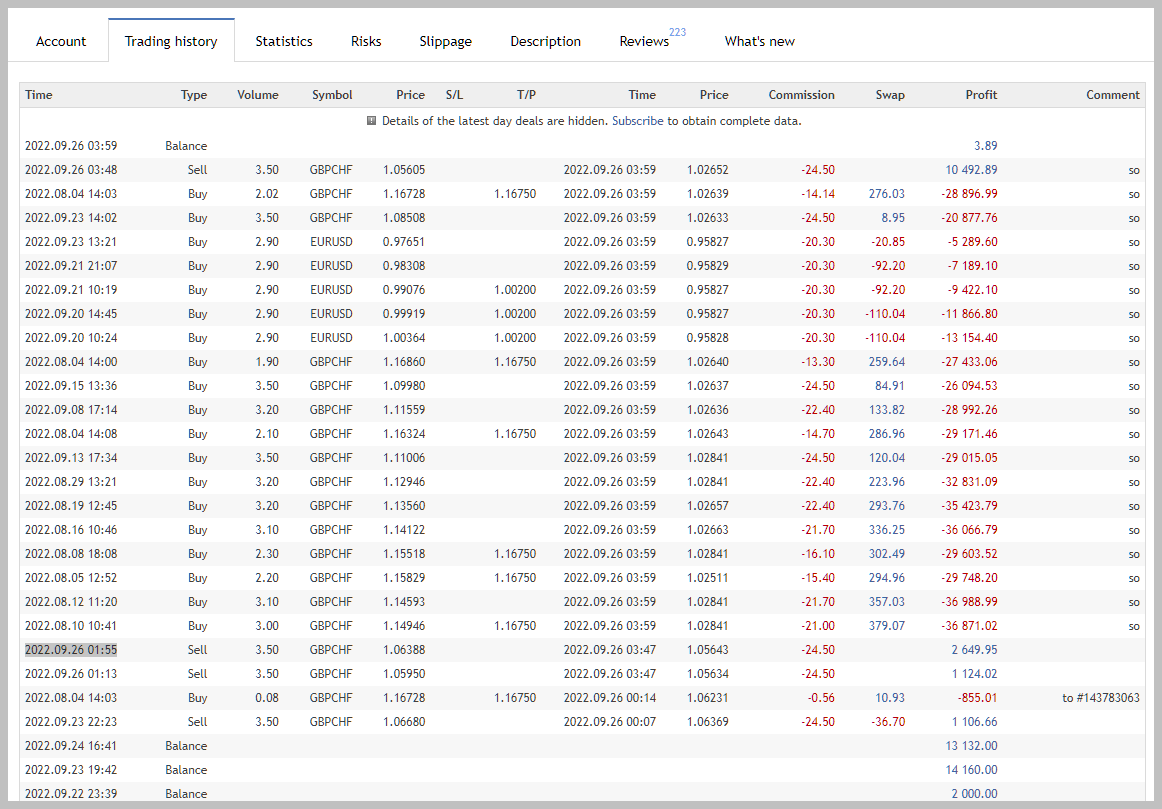Select the Trading history tab
The width and height of the screenshot is (1162, 809).
click(171, 41)
